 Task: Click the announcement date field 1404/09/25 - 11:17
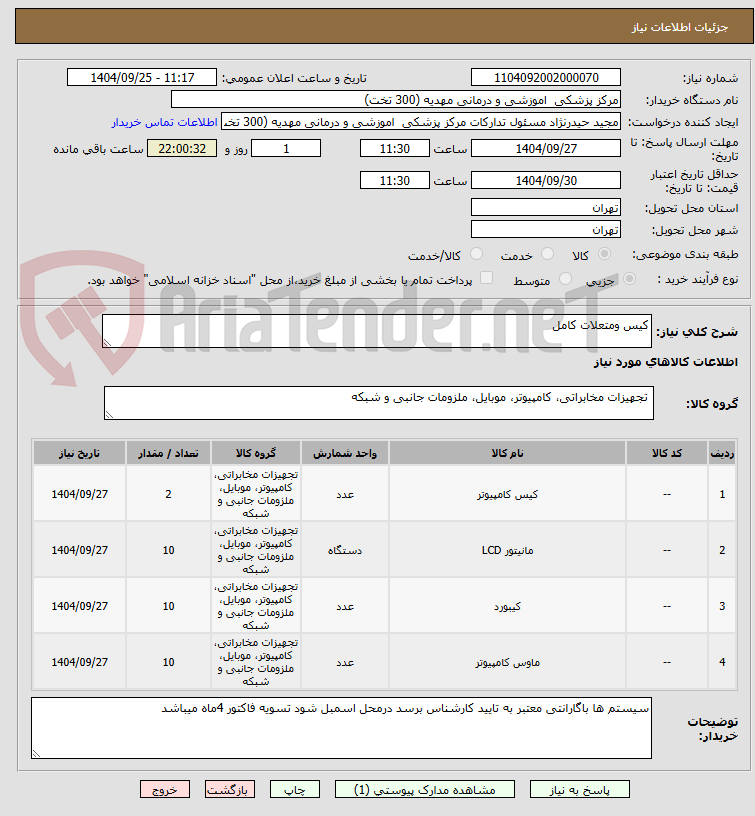(x=142, y=78)
